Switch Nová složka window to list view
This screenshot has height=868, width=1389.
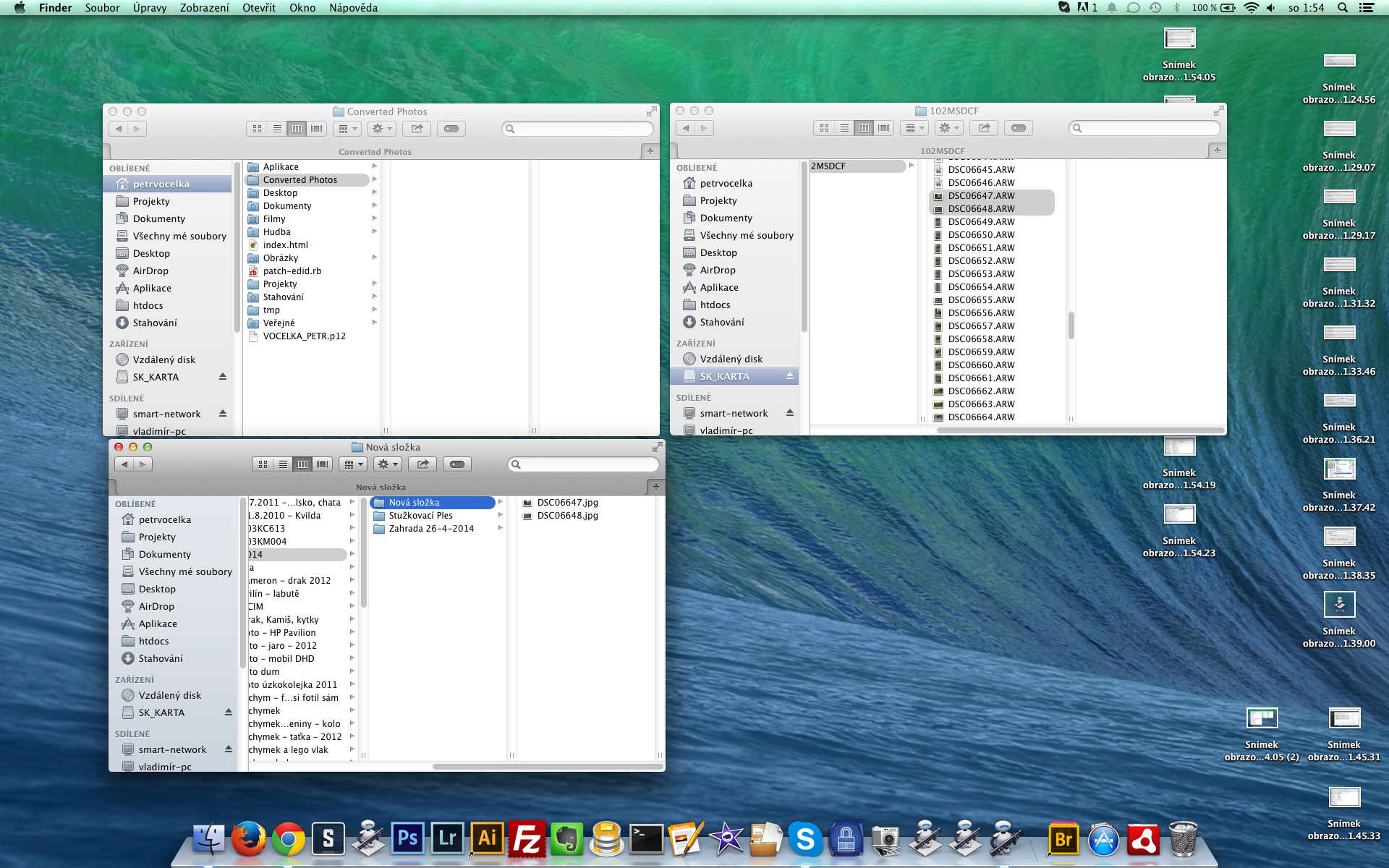[x=283, y=464]
